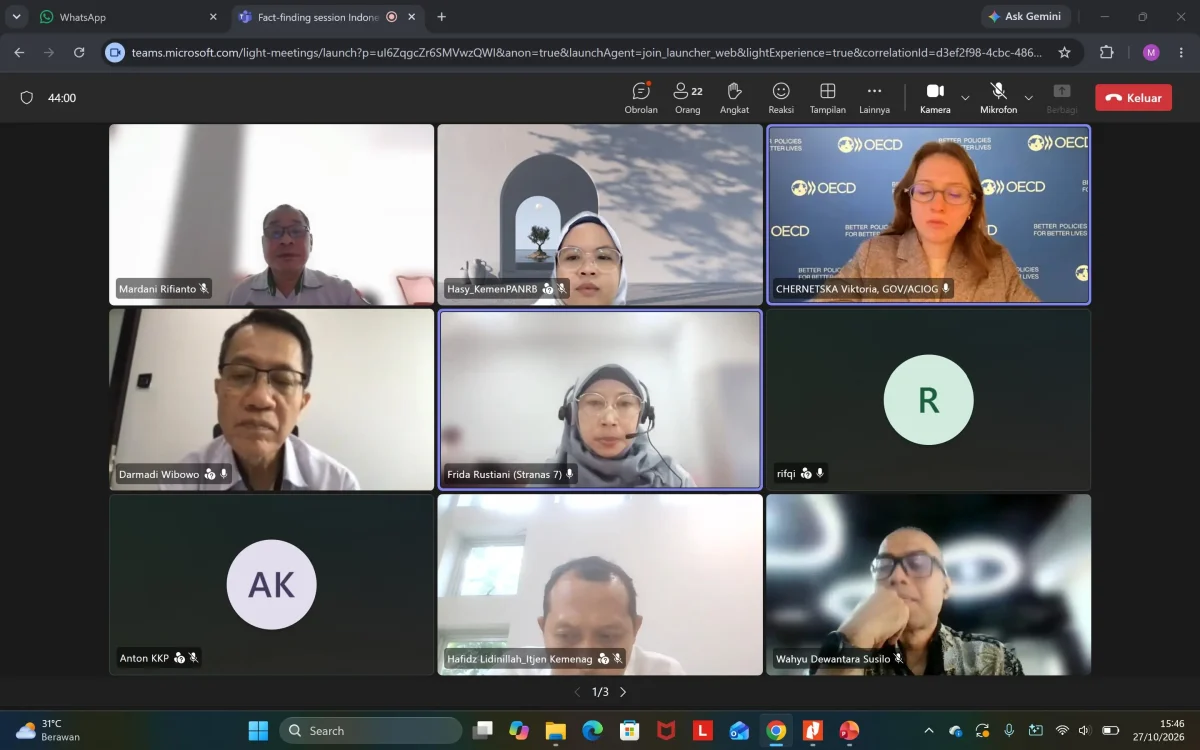Go back in the browser
Viewport: 1200px width, 750px height.
(x=19, y=52)
